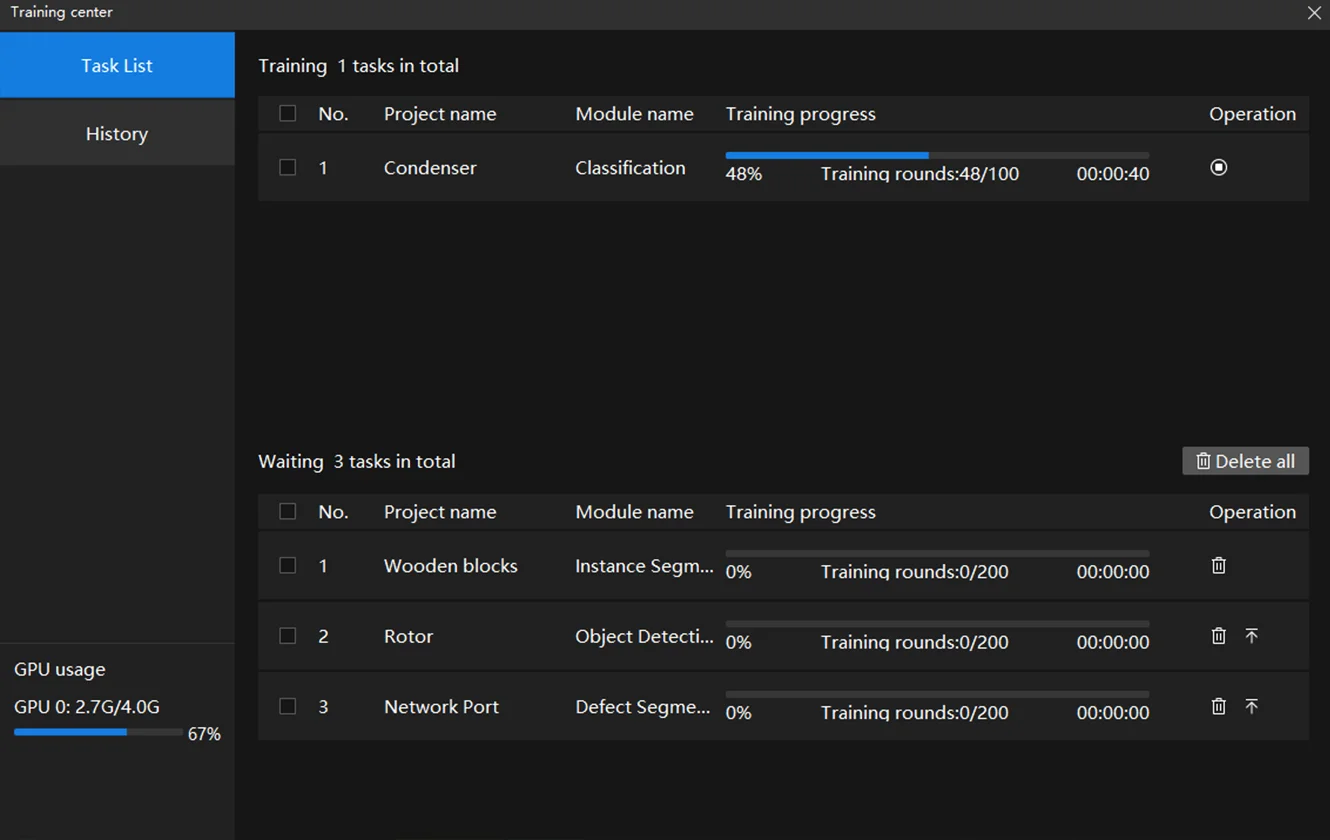Viewport: 1330px width, 840px height.
Task: Click the Training 1 tasks in total heading
Action: coord(359,66)
